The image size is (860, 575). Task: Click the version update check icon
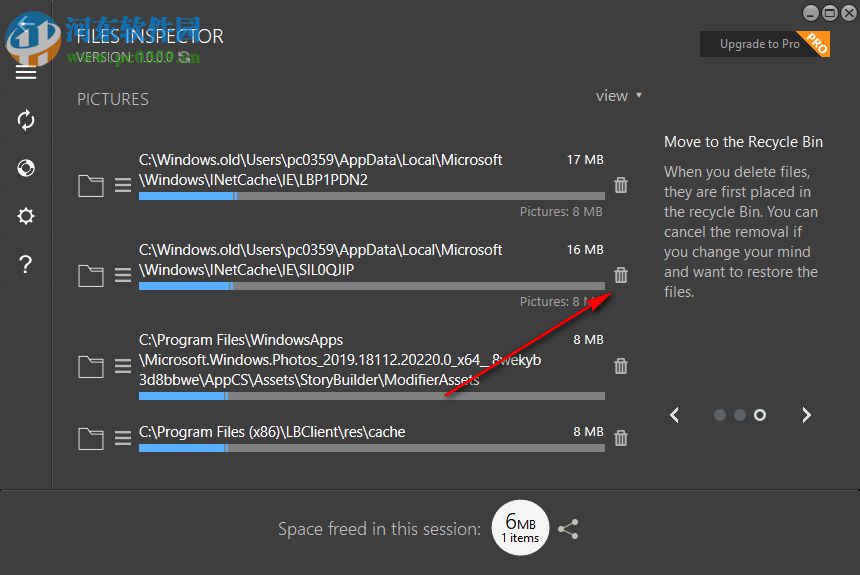pyautogui.click(x=185, y=57)
